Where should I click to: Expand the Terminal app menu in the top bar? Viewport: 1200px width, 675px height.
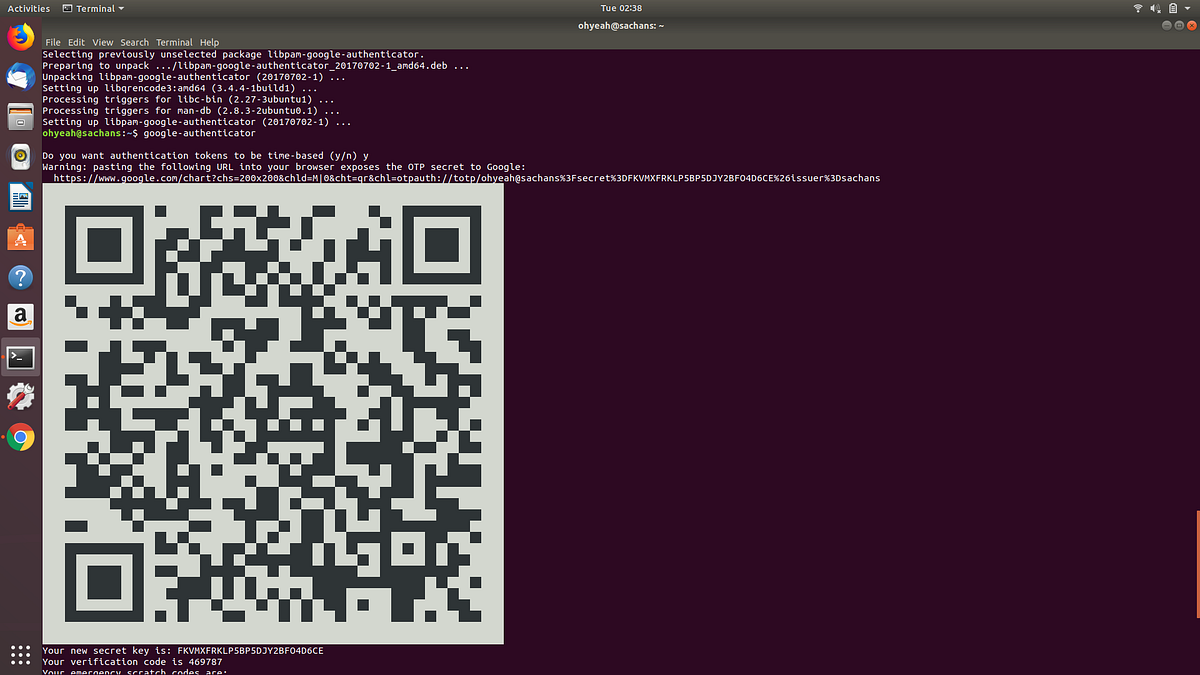[93, 8]
